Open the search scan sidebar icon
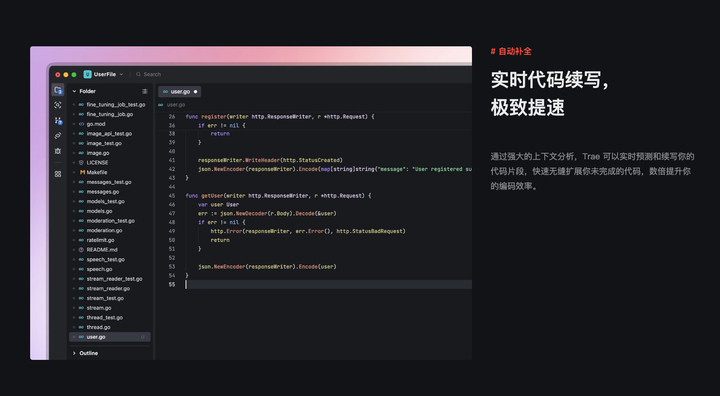The width and height of the screenshot is (720, 396). pos(57,105)
